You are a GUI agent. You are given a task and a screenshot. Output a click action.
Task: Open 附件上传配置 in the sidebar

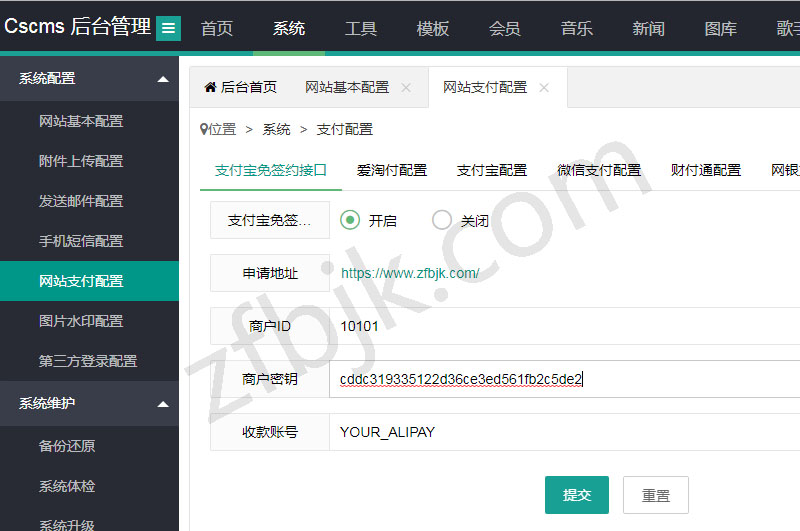(89, 161)
